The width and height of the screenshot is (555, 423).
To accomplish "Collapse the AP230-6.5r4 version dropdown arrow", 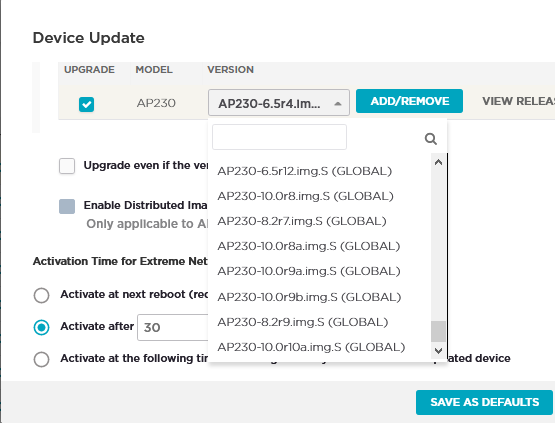I will (x=338, y=104).
